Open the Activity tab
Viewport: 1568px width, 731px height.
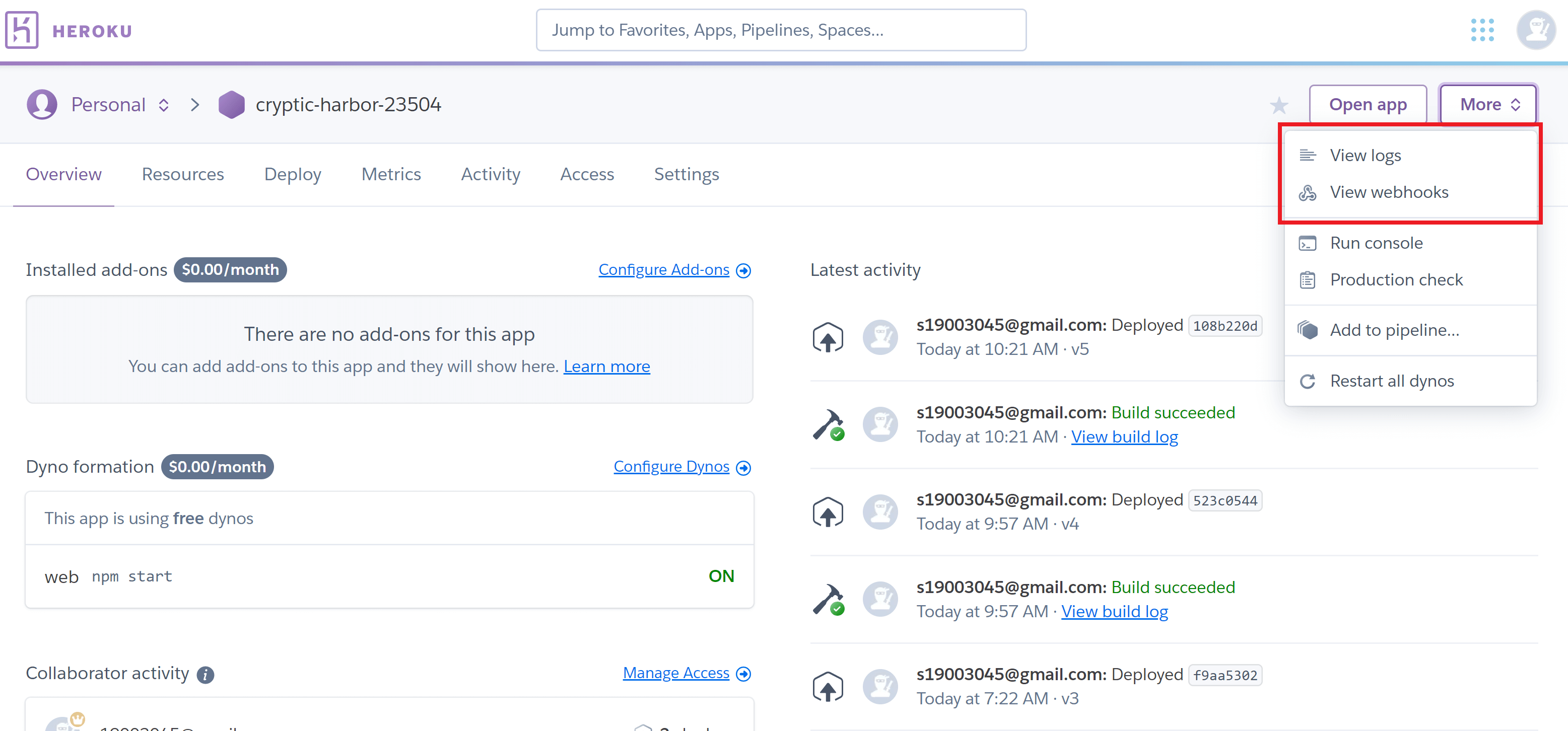491,175
